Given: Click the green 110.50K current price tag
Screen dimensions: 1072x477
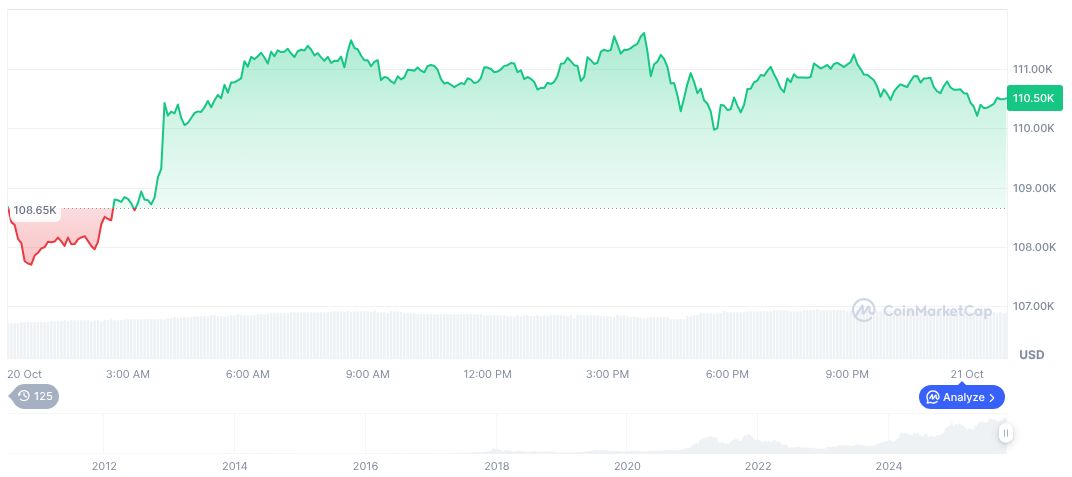Looking at the screenshot, I should 1033,98.
